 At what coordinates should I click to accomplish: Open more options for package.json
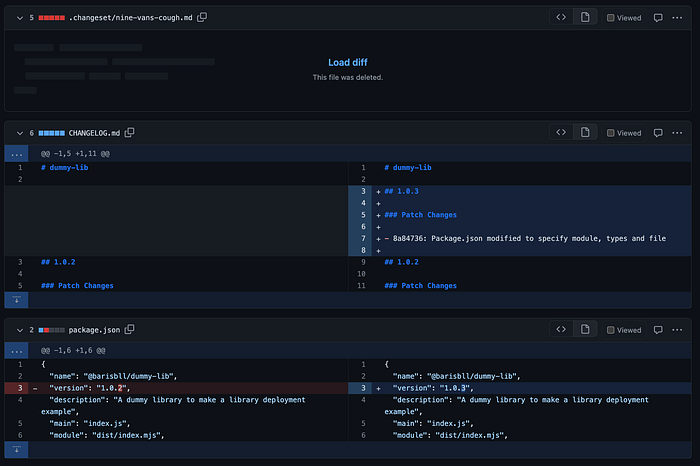pyautogui.click(x=677, y=330)
